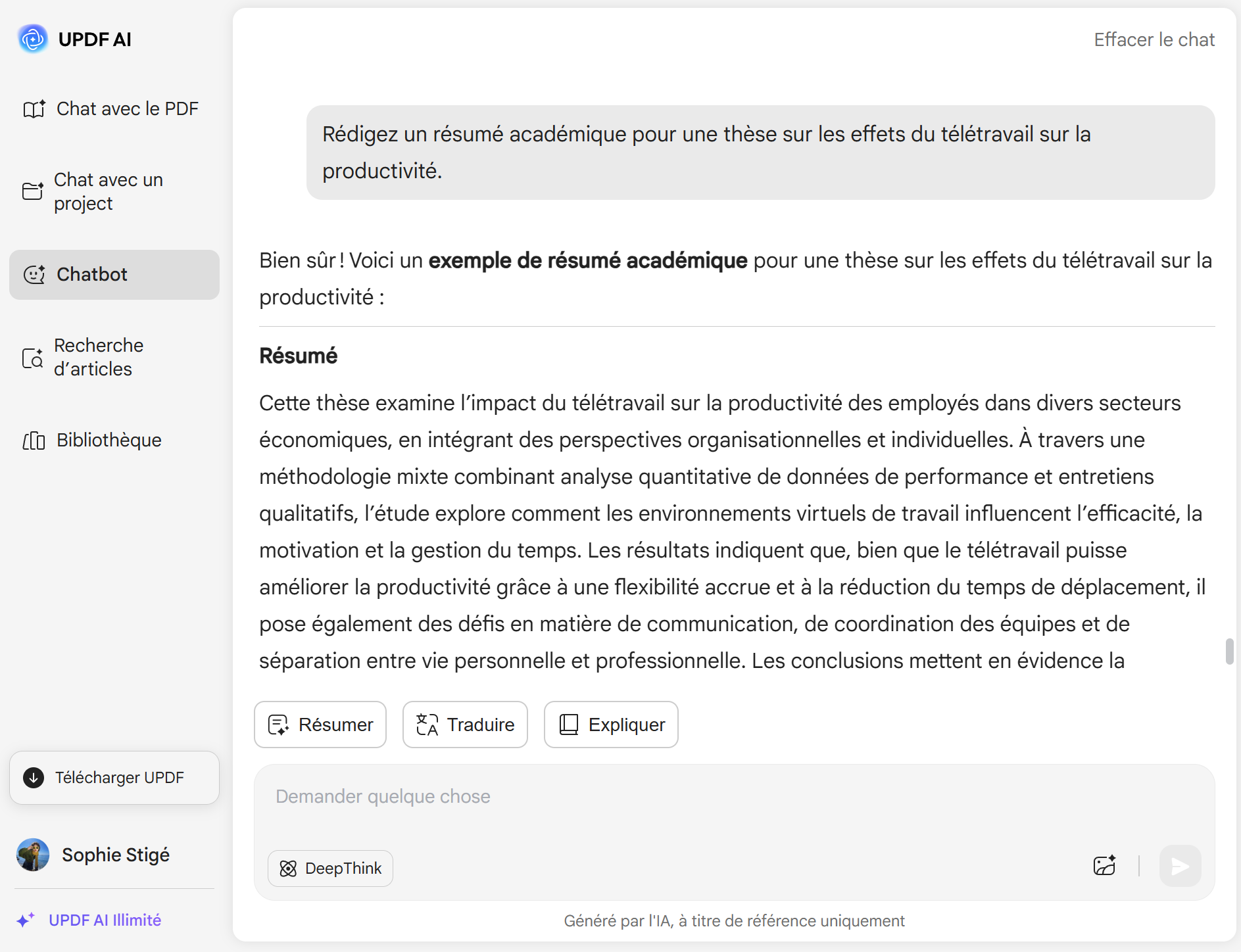Screen dimensions: 1241x952
Task: Click the send arrow button
Action: click(x=1180, y=866)
